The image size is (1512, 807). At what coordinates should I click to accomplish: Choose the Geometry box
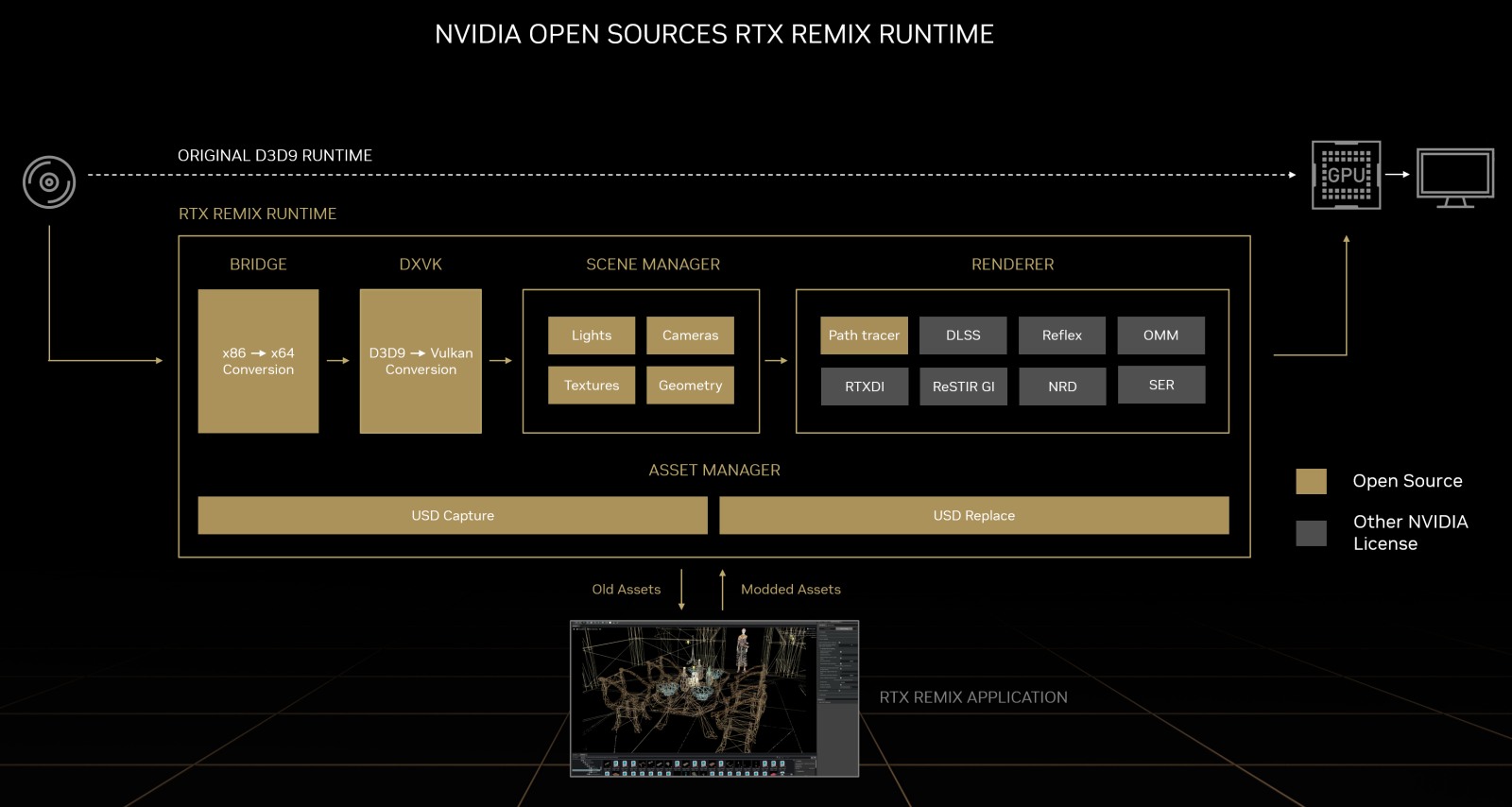tap(690, 386)
